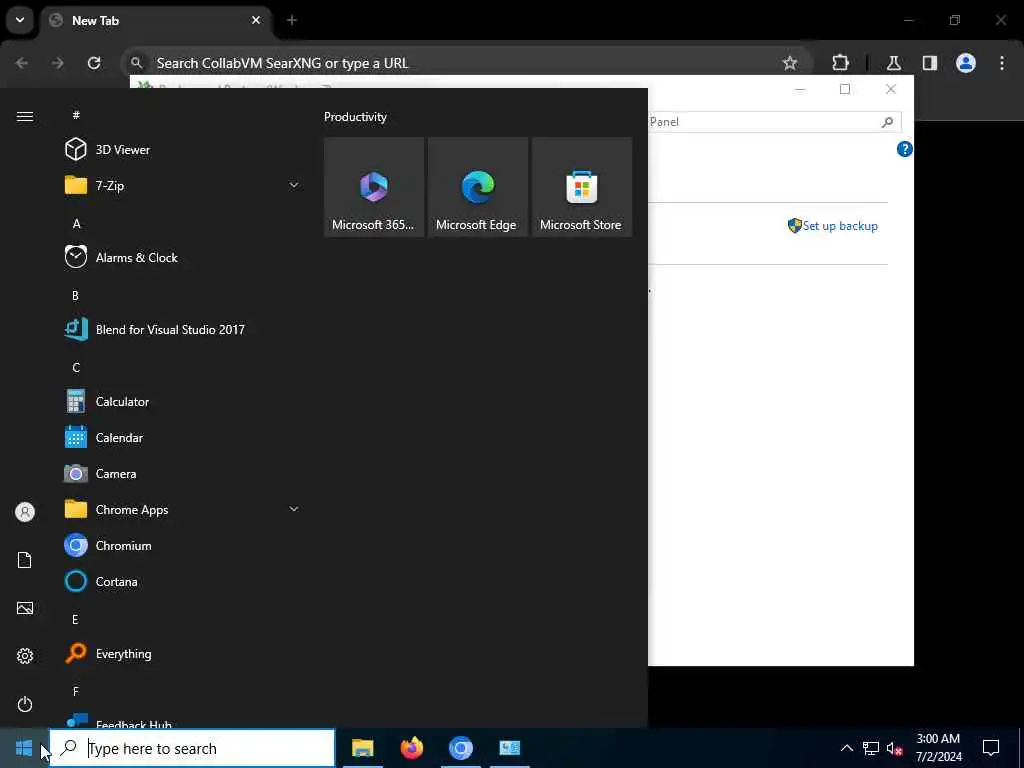Click the letter B section header

75,296
